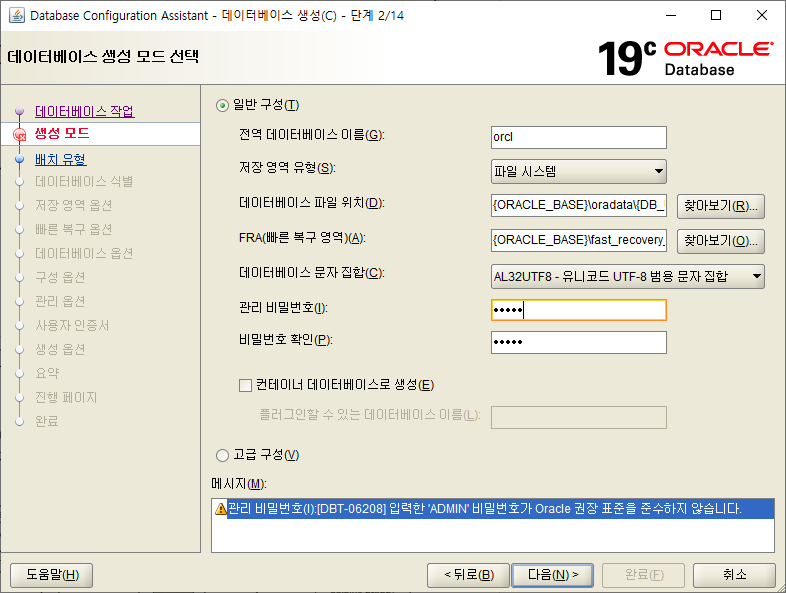786x593 pixels.
Task: Maximize the Database Configuration Assistant window
Action: pyautogui.click(x=716, y=16)
